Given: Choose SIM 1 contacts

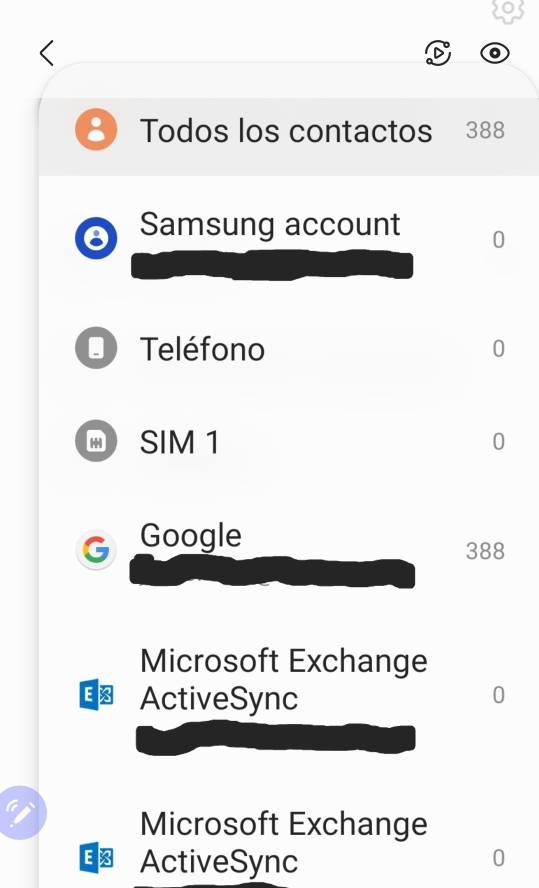Looking at the screenshot, I should pyautogui.click(x=289, y=441).
